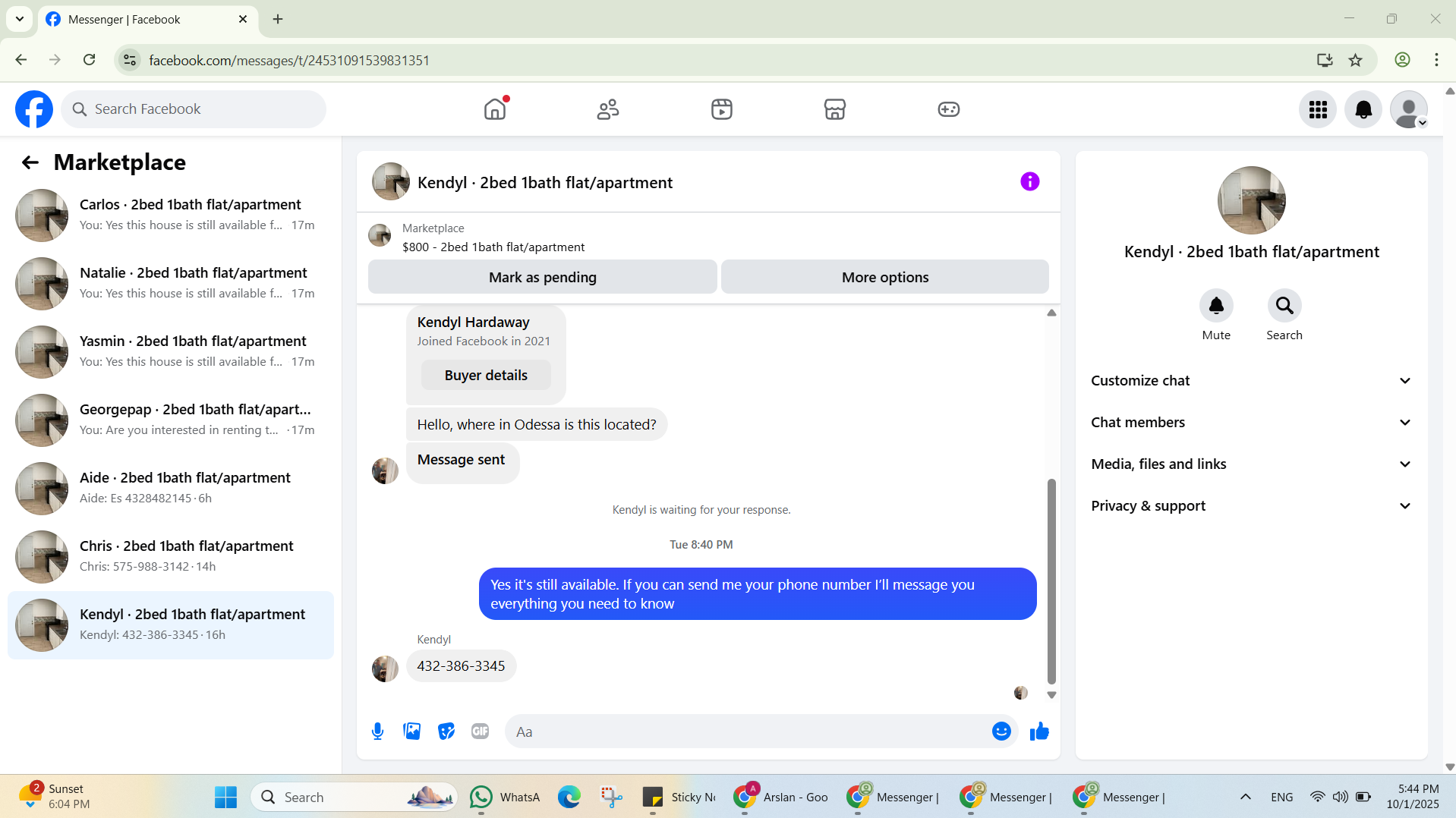
Task: Open the Facebook Home icon
Action: pos(495,109)
